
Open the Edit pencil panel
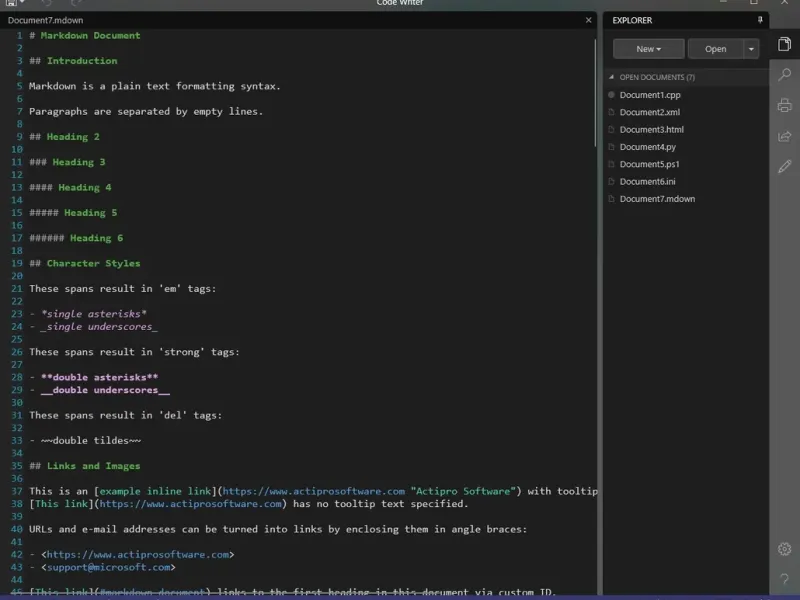pyautogui.click(x=785, y=166)
